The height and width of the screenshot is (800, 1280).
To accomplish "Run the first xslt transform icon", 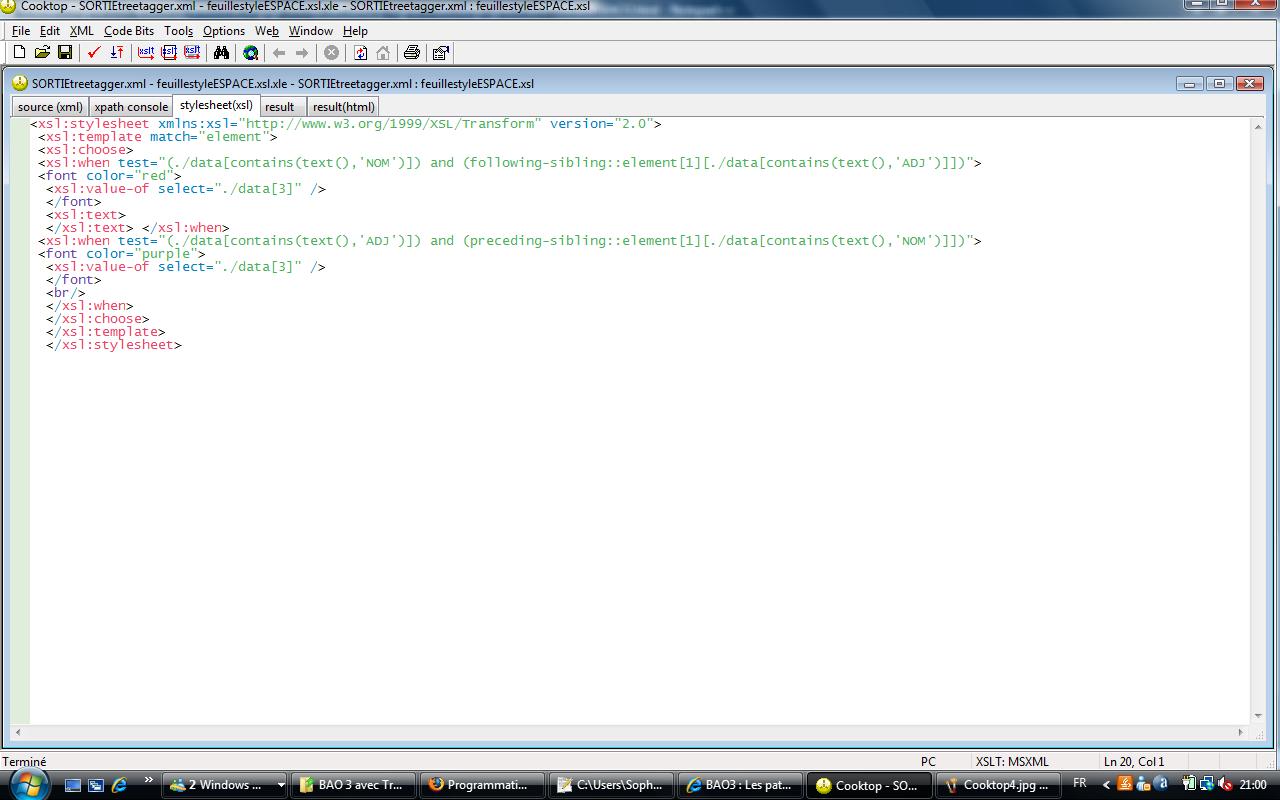I will 146,52.
